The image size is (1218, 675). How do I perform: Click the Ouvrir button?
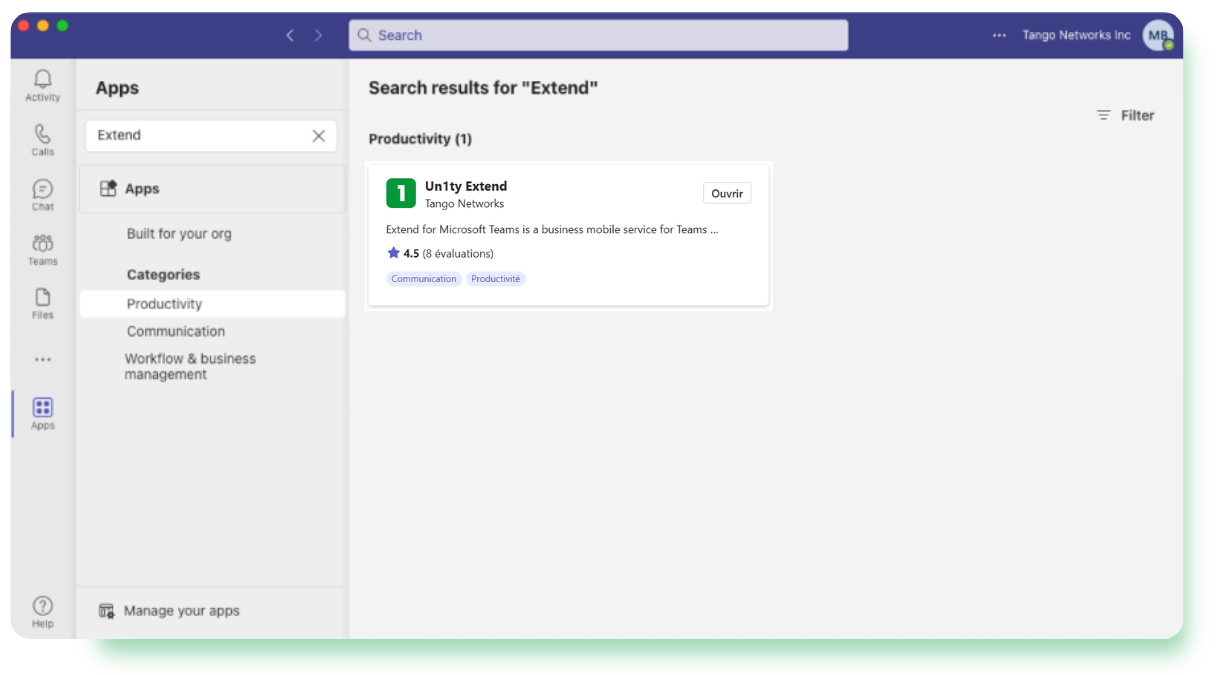(x=727, y=194)
